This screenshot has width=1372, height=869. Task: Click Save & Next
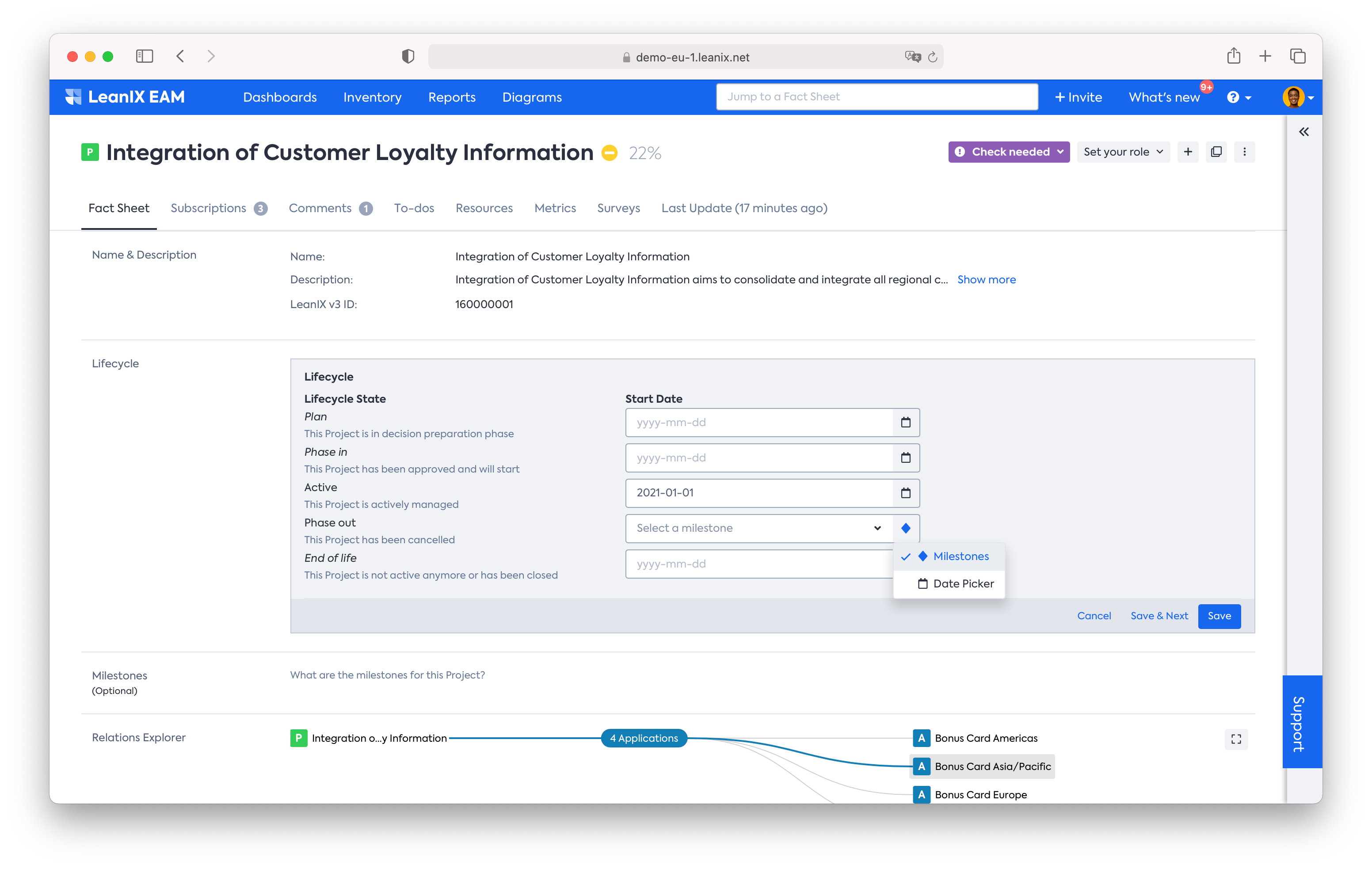[x=1159, y=617]
